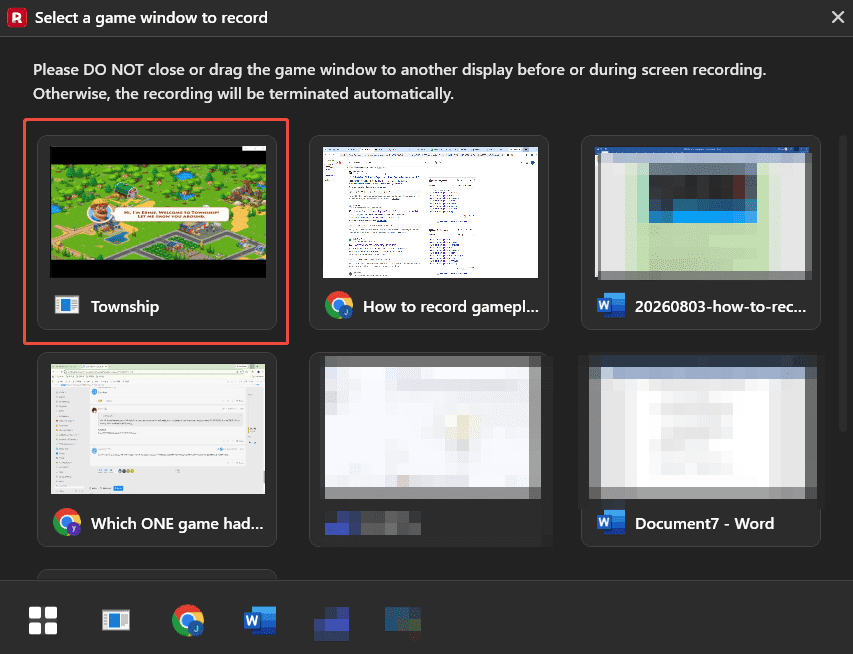
Task: Close the 'Select a game window to record' dialog
Action: (838, 17)
